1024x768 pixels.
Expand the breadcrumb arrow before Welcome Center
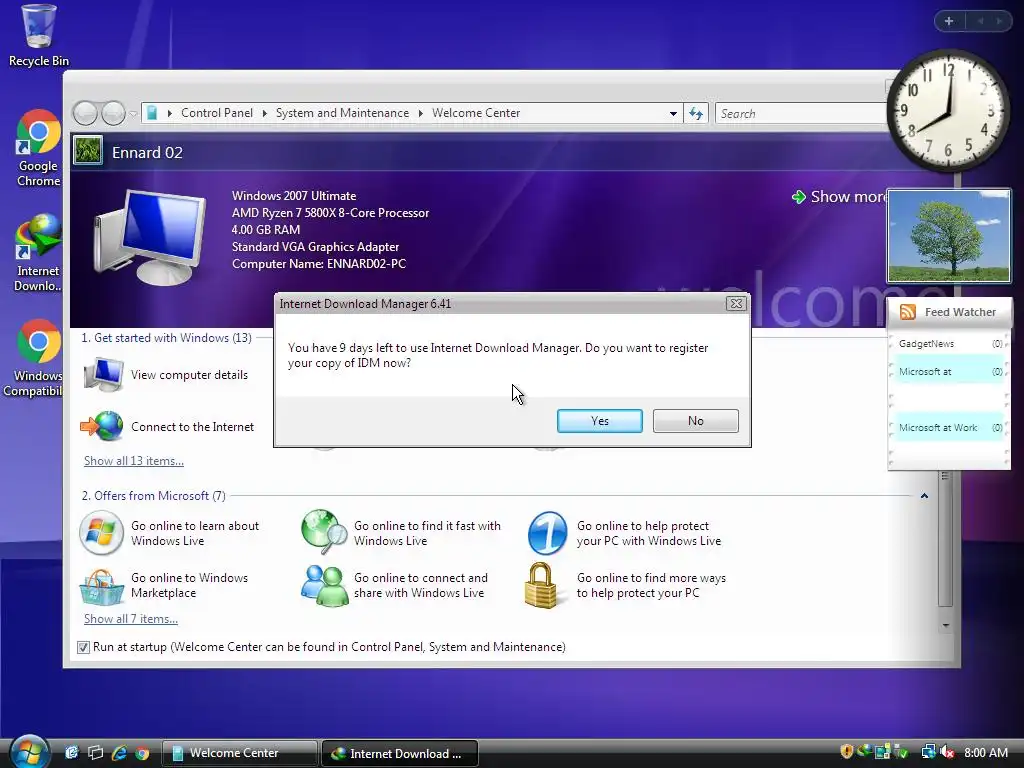[421, 113]
